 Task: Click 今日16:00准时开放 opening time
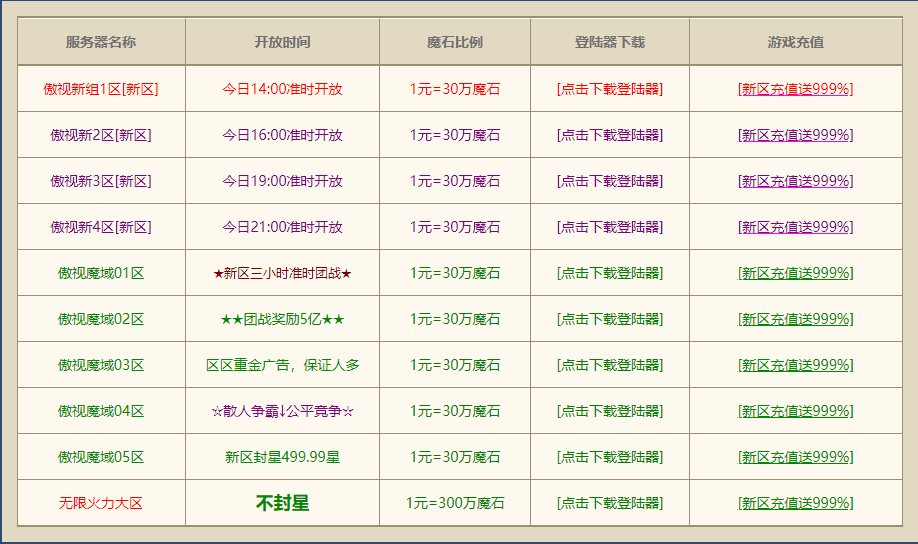[x=282, y=135]
